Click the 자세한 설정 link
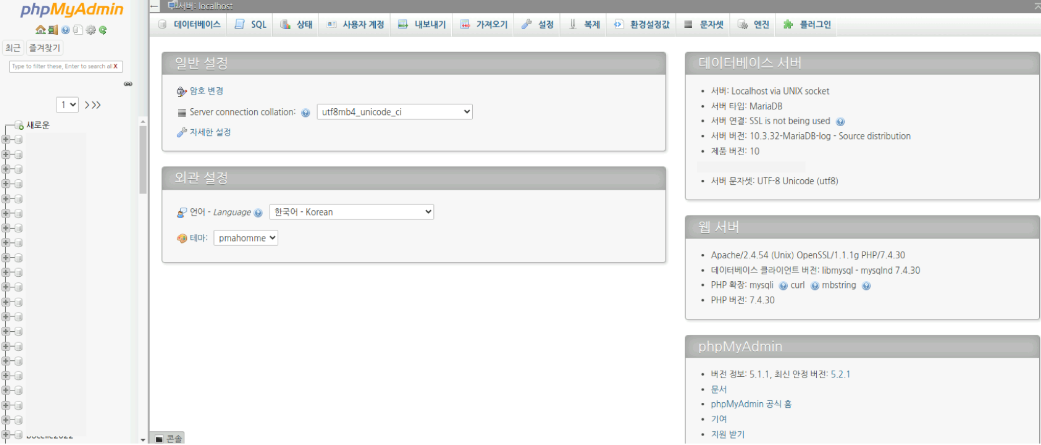Viewport: 1041px width, 445px height. (x=210, y=133)
